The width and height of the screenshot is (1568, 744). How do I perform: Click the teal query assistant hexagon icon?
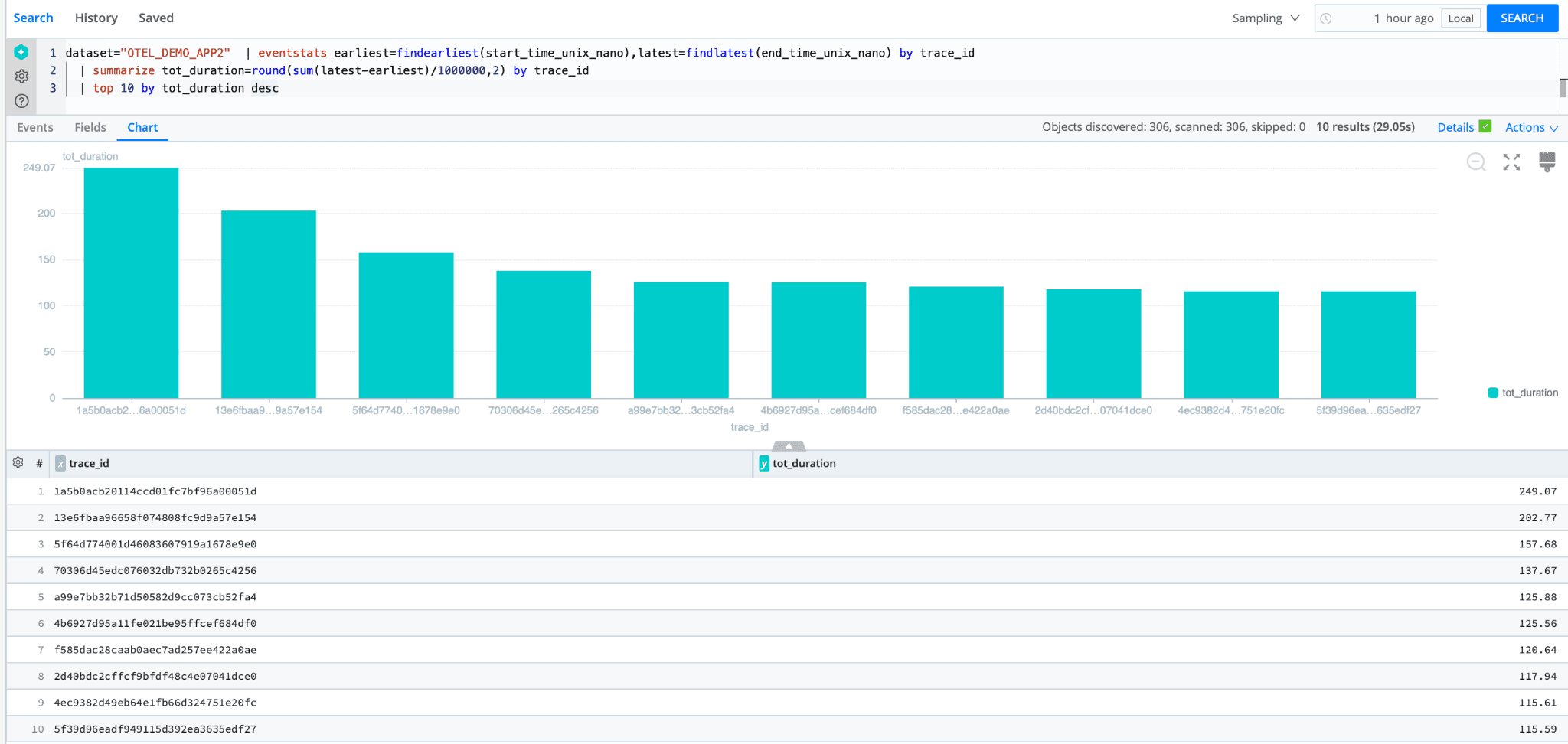[21, 52]
